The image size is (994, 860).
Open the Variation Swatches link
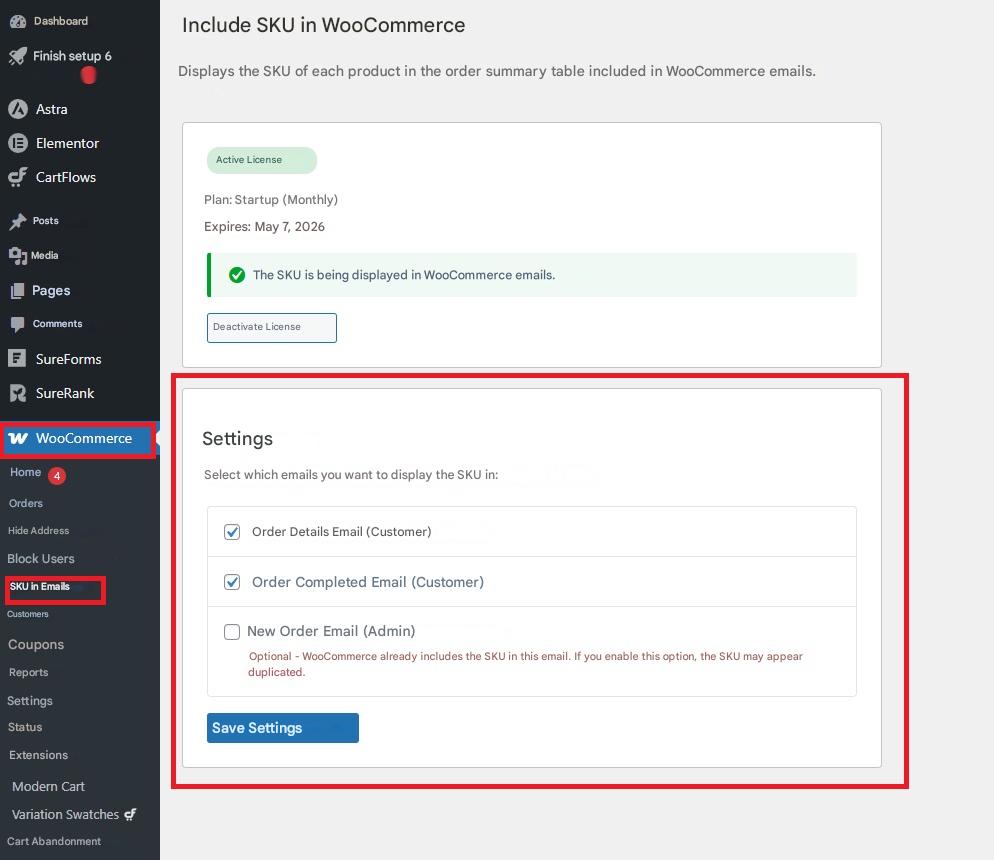pyautogui.click(x=65, y=814)
